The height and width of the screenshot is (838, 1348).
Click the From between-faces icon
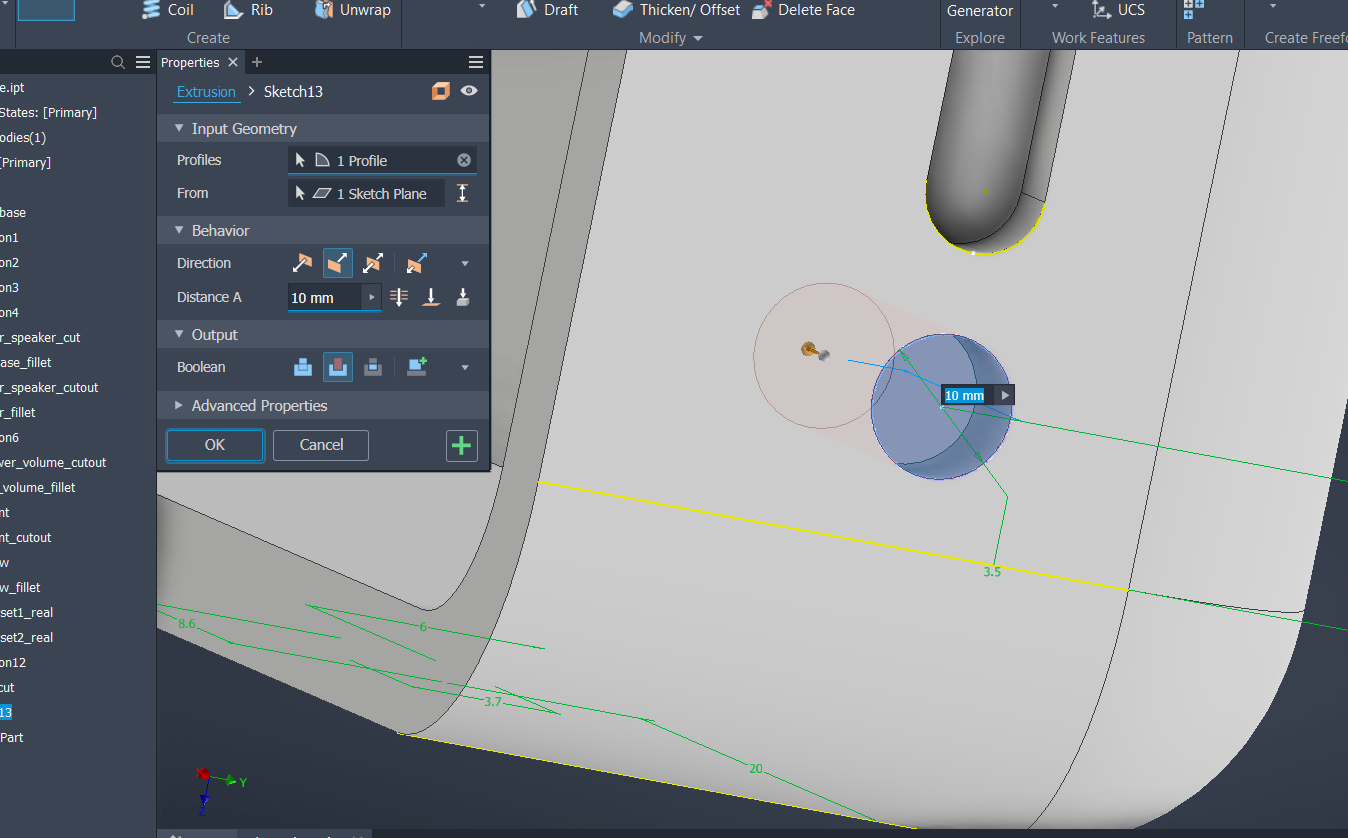[462, 193]
